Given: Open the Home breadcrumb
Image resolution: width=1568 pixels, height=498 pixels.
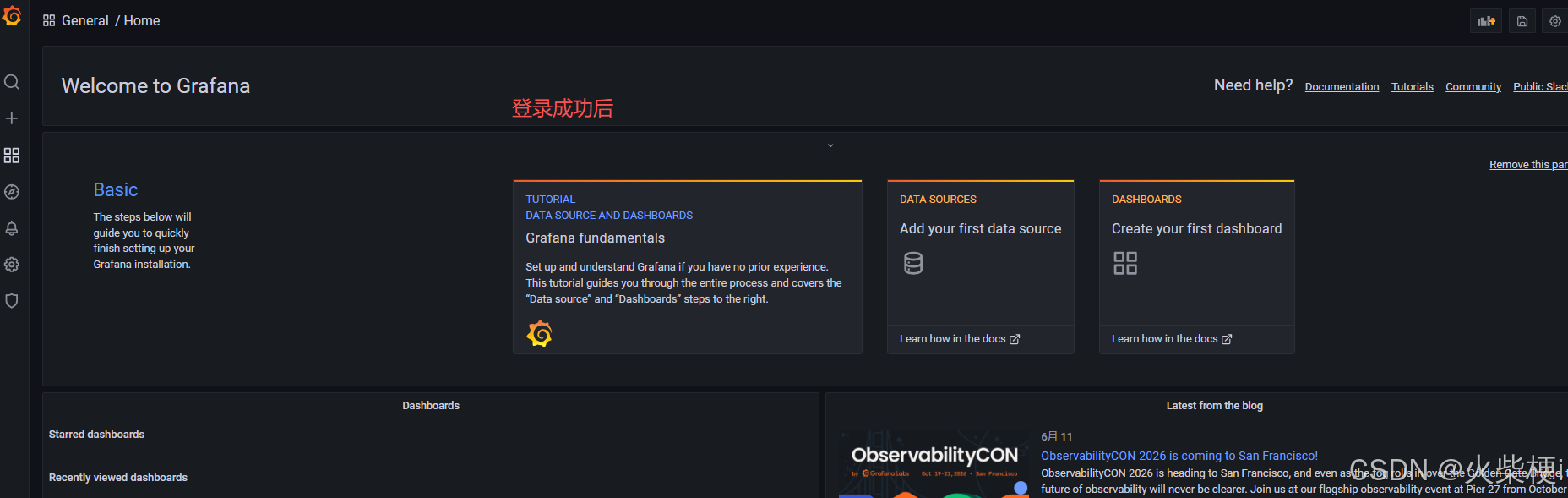Looking at the screenshot, I should tap(142, 20).
